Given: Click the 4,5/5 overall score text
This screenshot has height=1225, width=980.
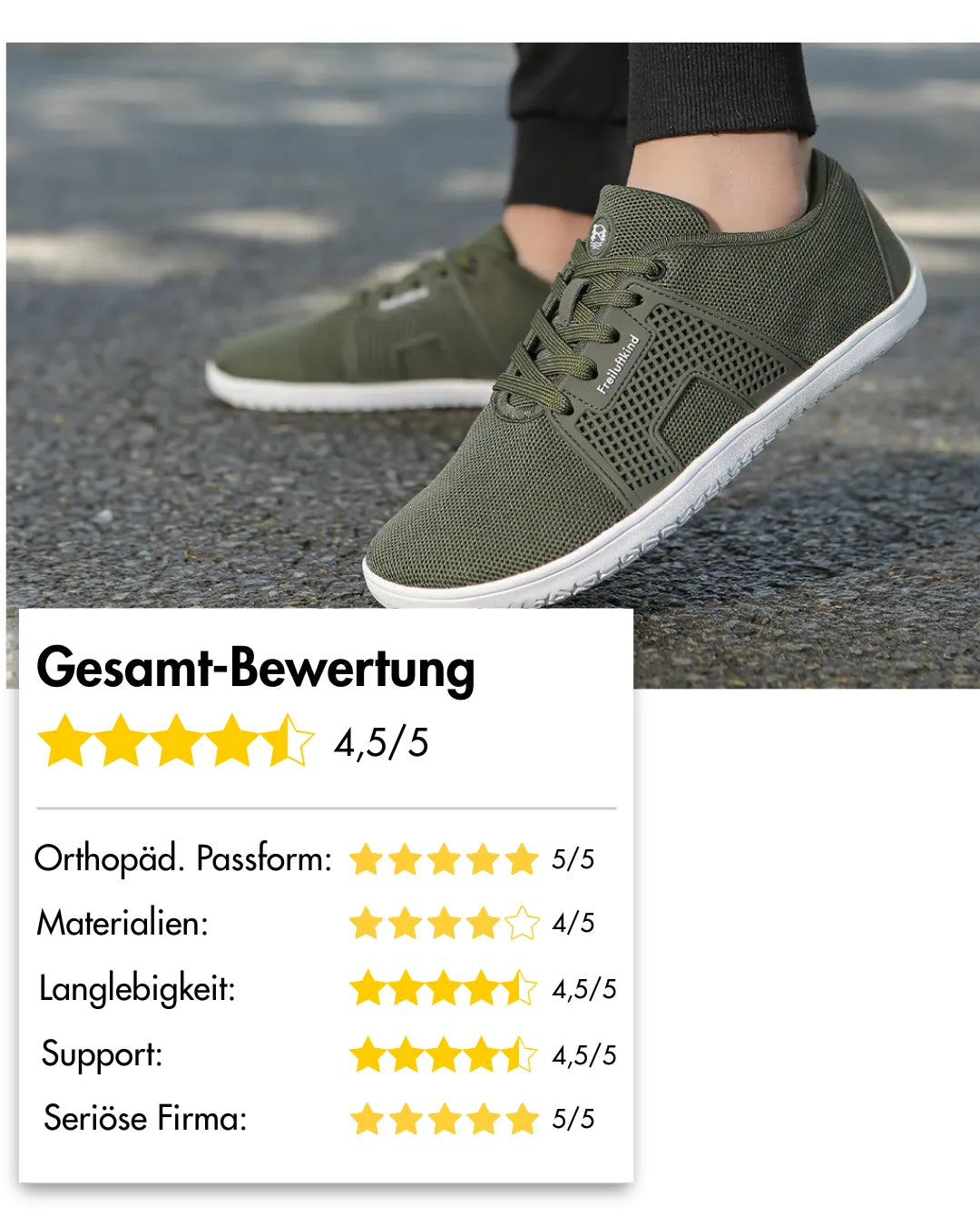Looking at the screenshot, I should [x=381, y=742].
